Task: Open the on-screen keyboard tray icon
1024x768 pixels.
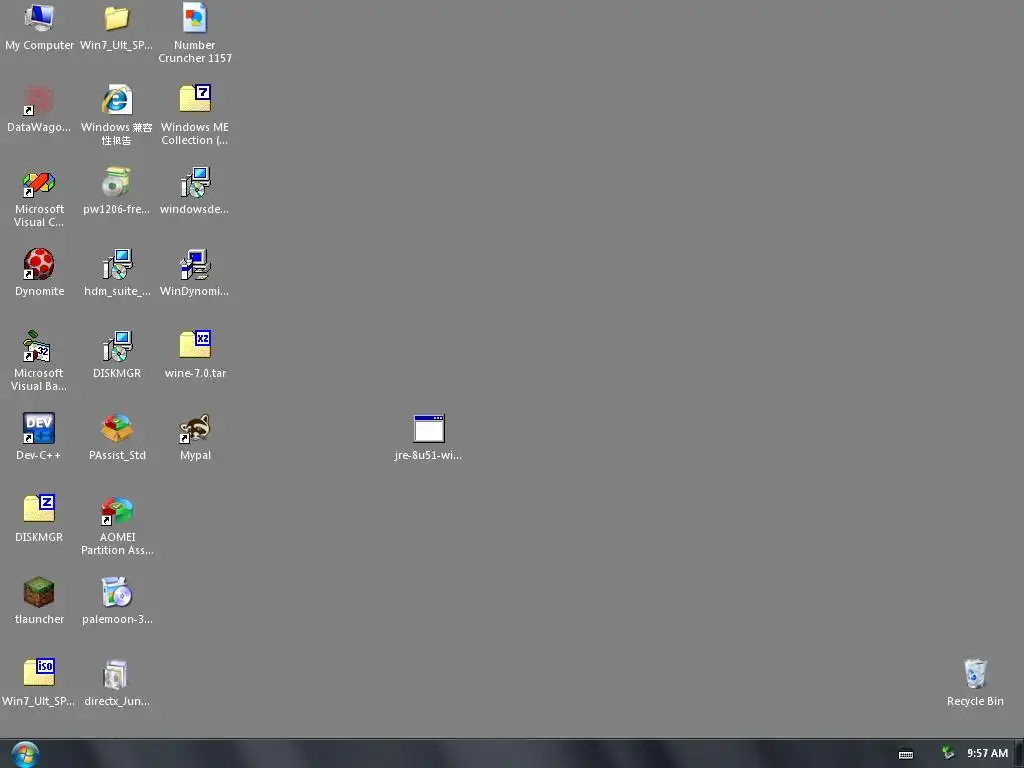Action: [x=906, y=754]
